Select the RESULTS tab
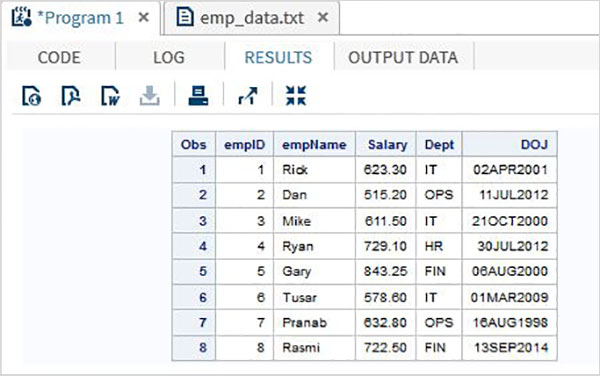The width and height of the screenshot is (600, 376). coord(278,58)
